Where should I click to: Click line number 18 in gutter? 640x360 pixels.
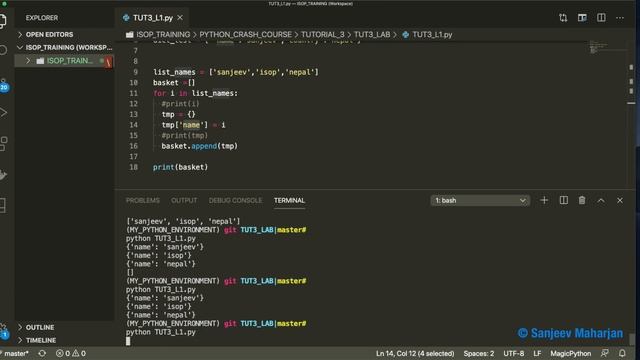133,167
